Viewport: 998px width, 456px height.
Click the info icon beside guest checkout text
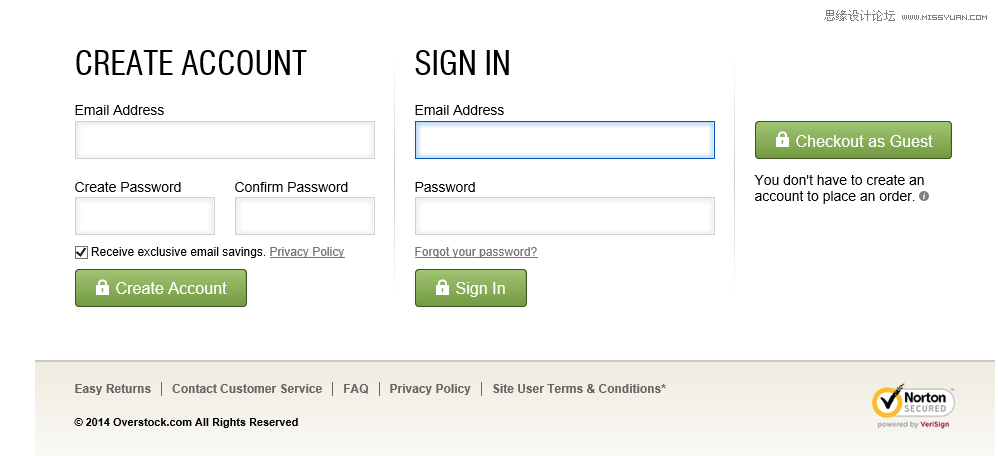924,196
